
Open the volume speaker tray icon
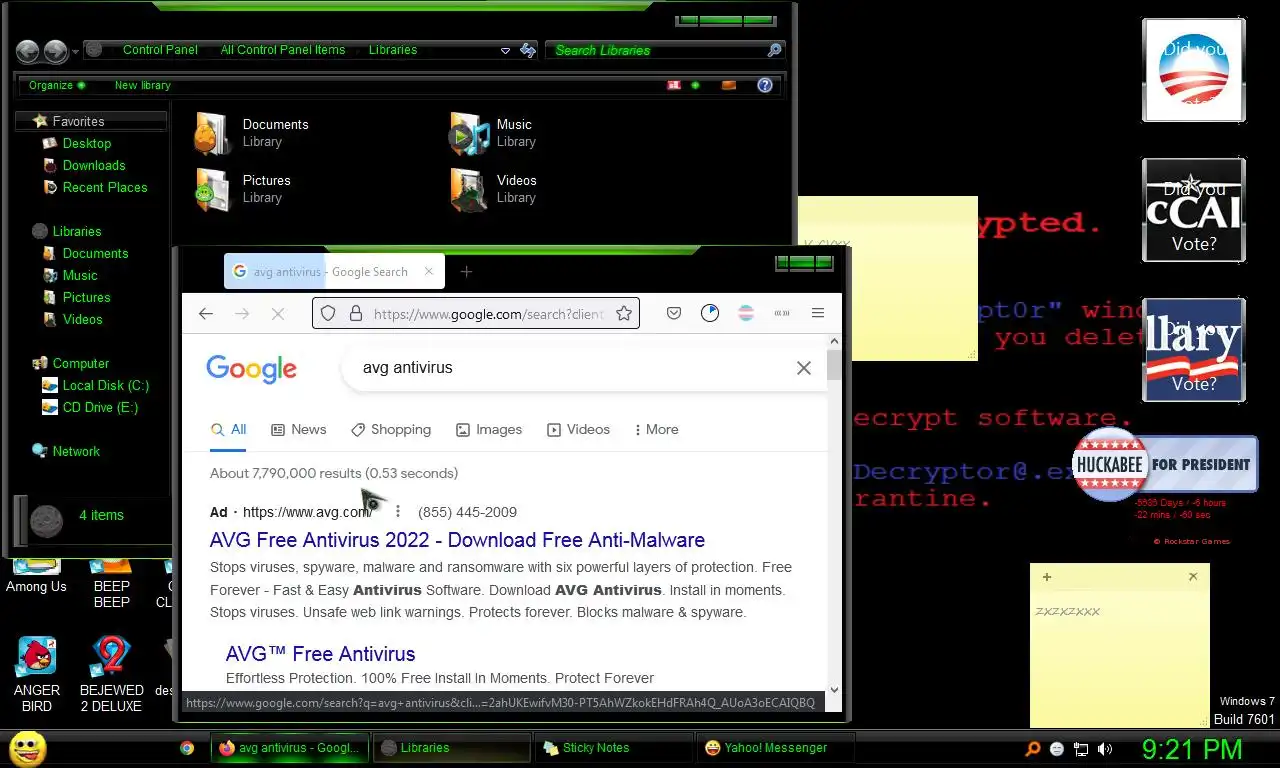[1105, 748]
